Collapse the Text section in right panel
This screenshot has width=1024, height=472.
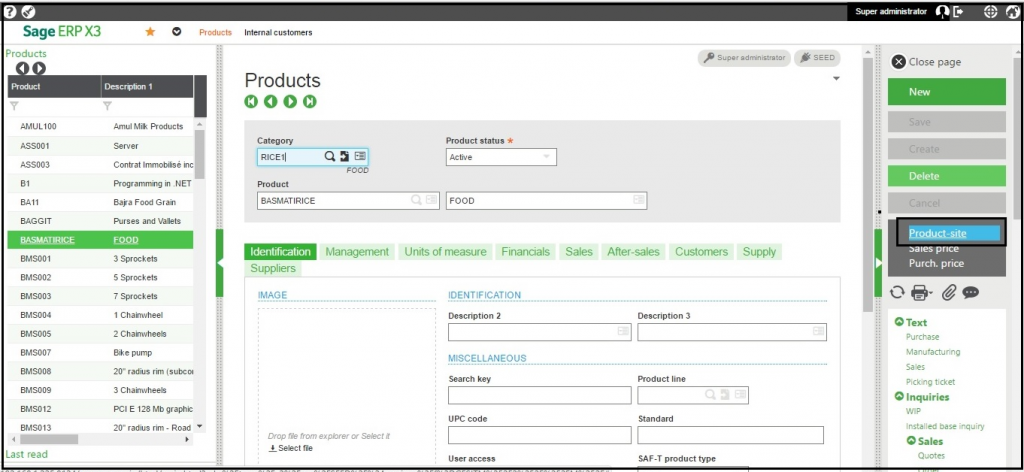click(899, 323)
